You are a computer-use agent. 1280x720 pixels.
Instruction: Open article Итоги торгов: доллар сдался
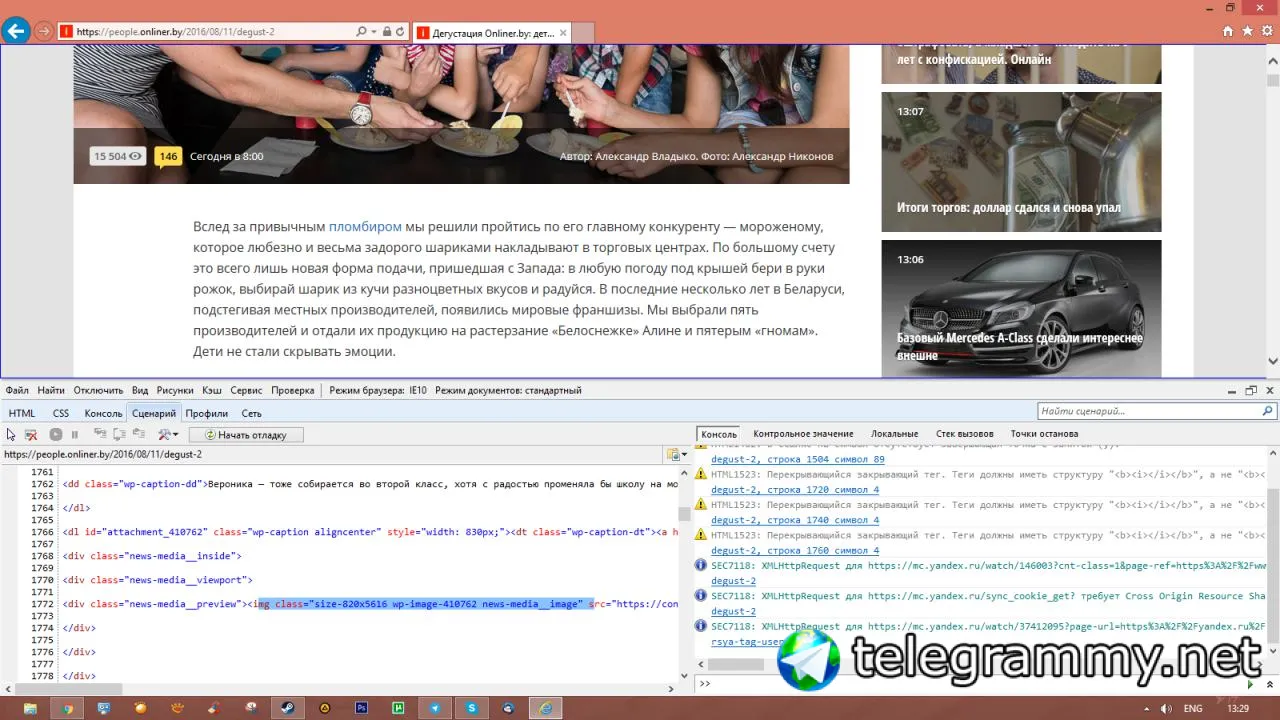(1021, 162)
